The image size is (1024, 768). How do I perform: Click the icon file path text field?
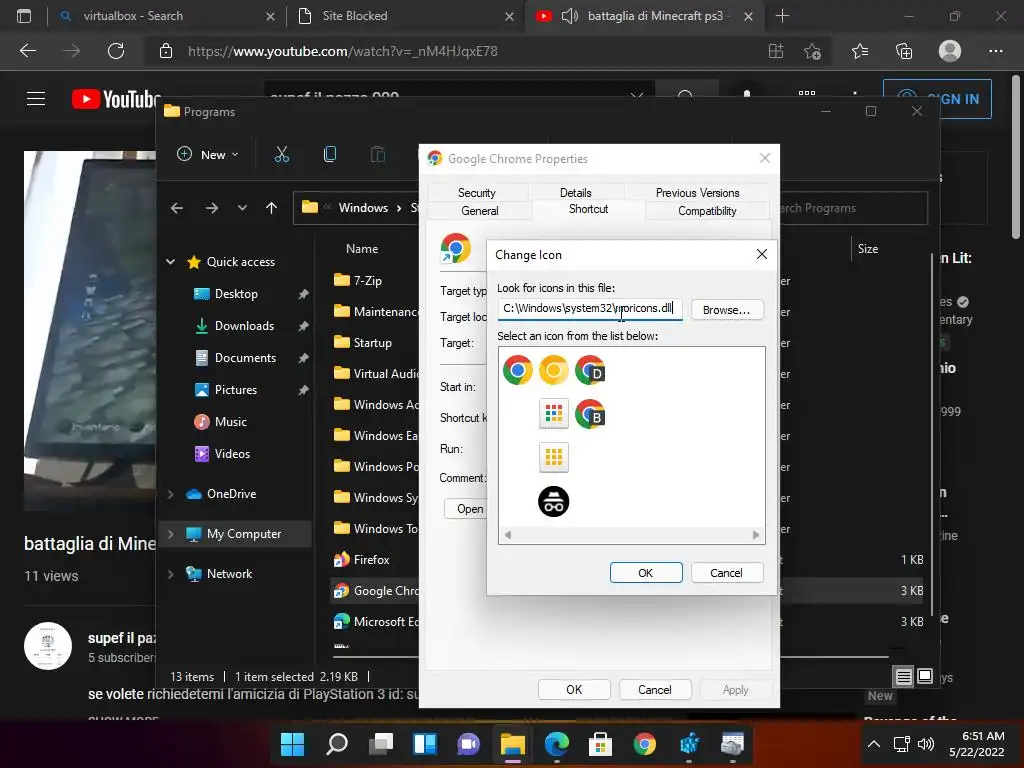pyautogui.click(x=590, y=308)
